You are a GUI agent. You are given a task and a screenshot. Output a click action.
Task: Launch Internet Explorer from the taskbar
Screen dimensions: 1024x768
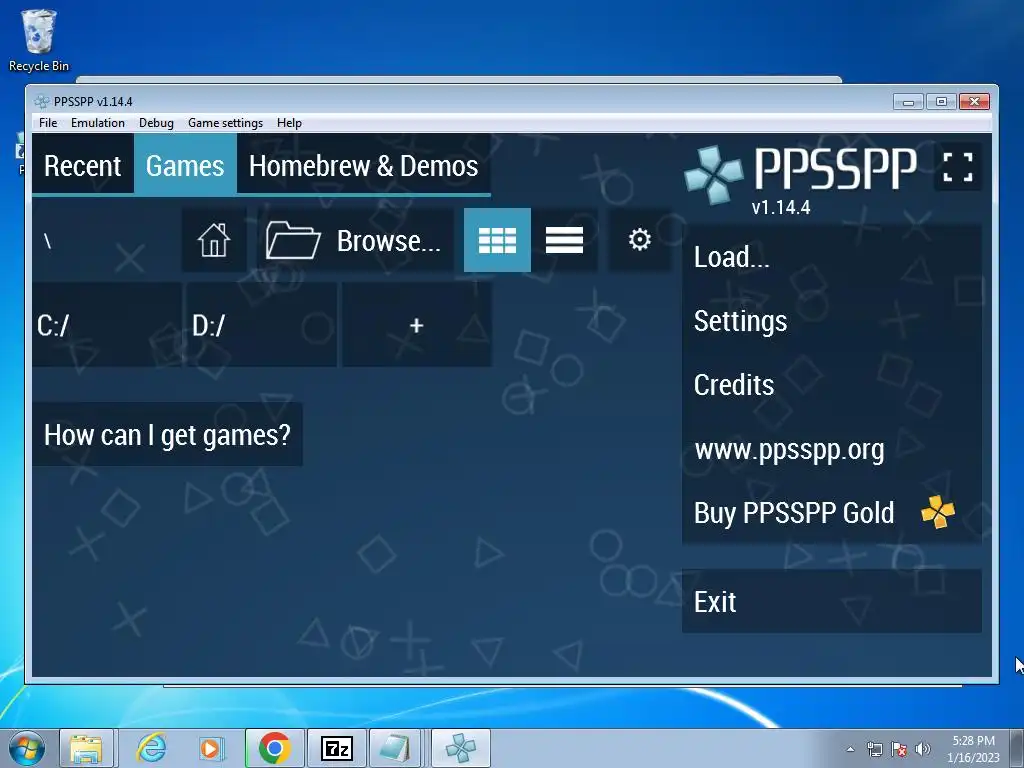pyautogui.click(x=151, y=748)
